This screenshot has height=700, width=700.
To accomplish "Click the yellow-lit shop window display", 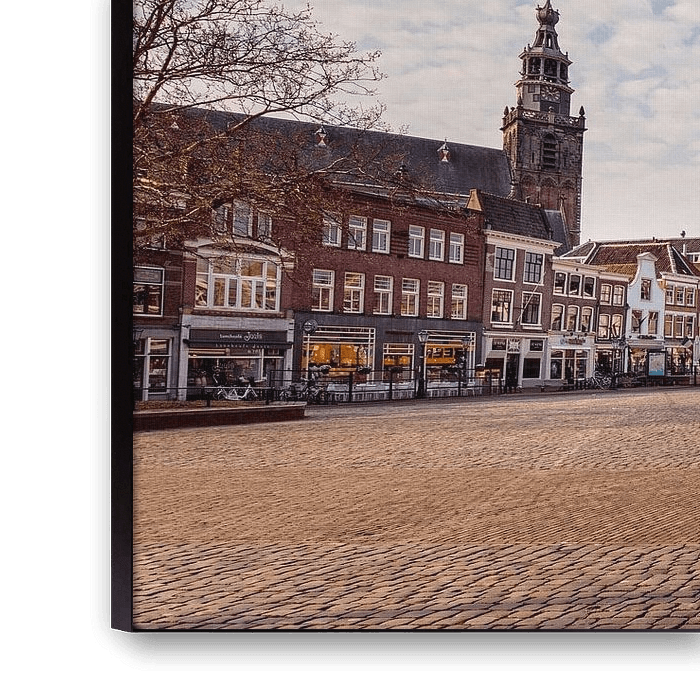I will pos(338,355).
